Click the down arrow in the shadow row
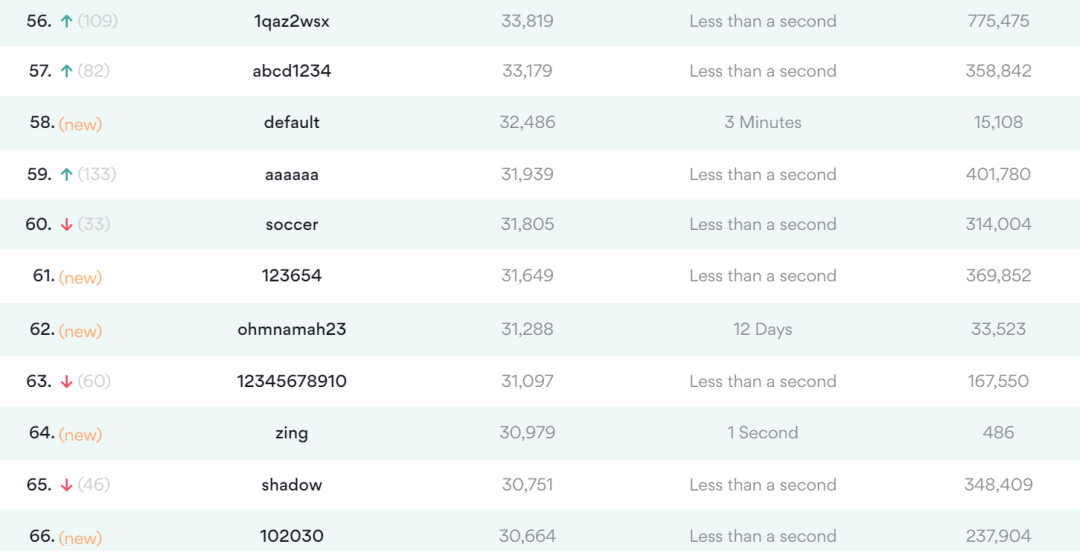The height and width of the screenshot is (553, 1080). pyautogui.click(x=66, y=485)
